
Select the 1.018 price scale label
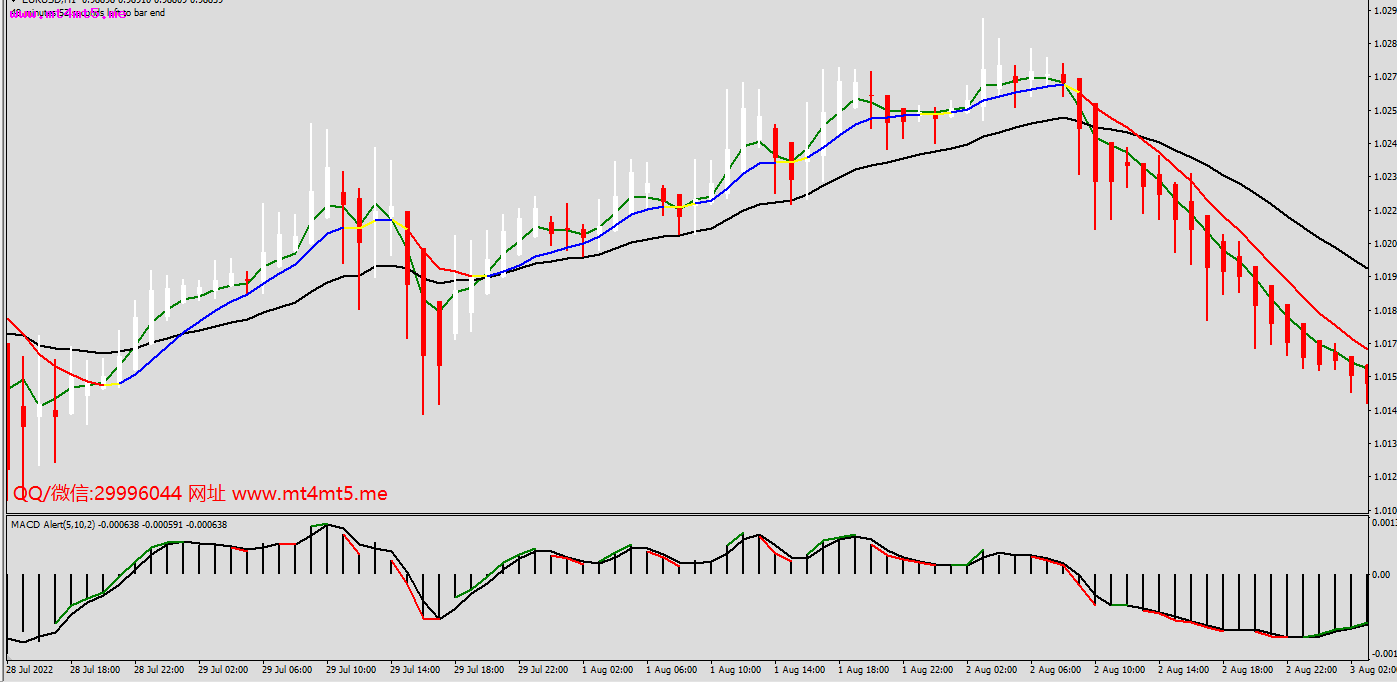[x=1384, y=311]
